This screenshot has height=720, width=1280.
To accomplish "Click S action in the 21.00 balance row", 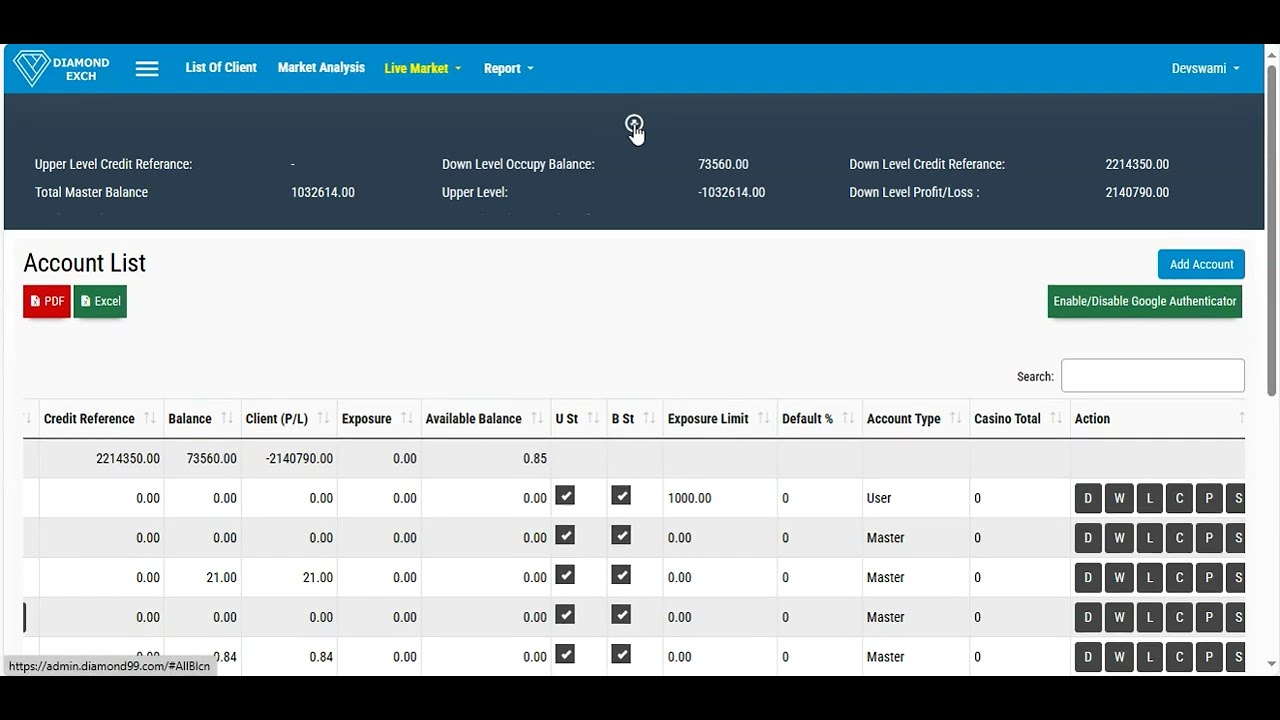I will pyautogui.click(x=1236, y=577).
